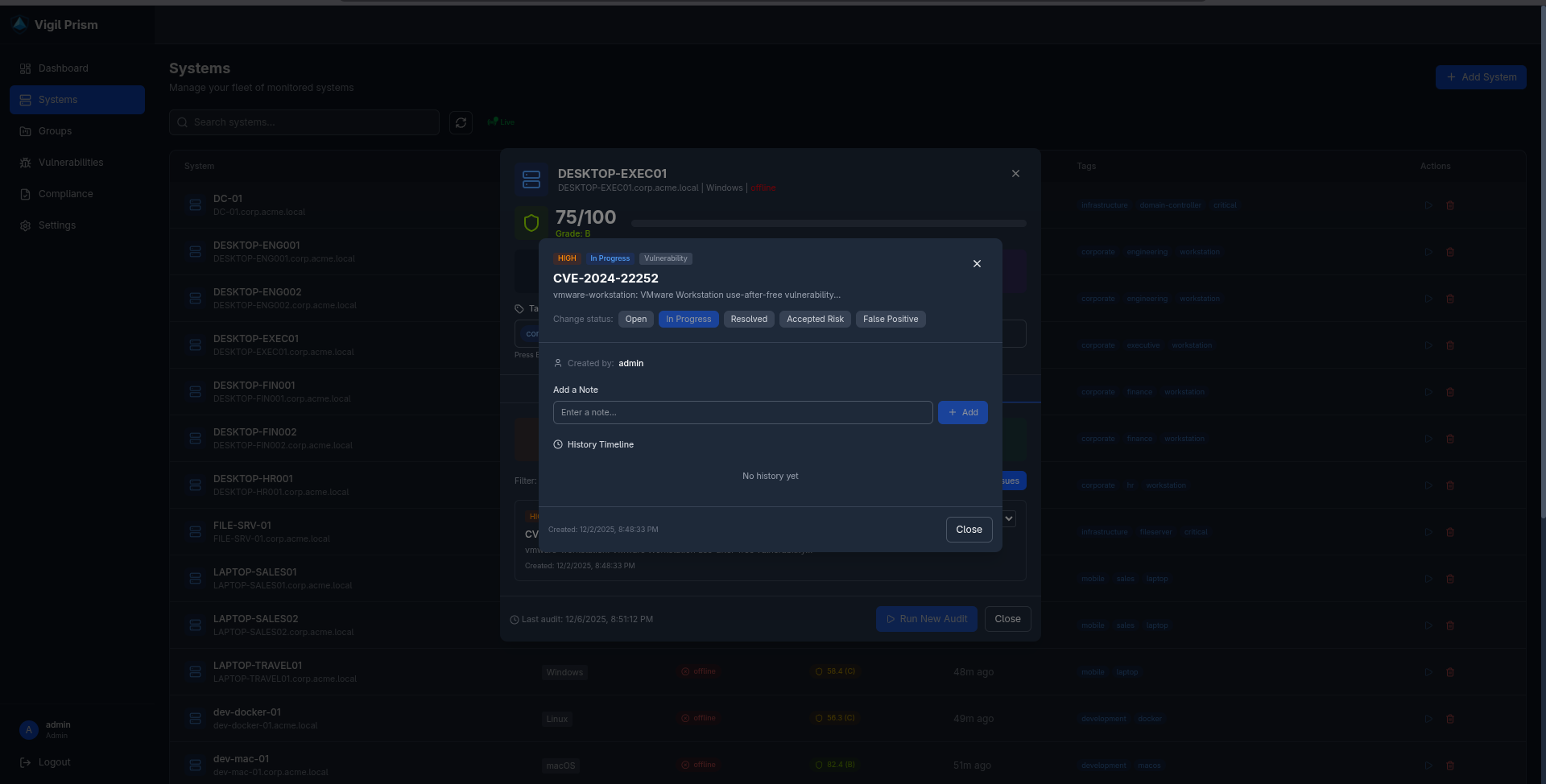Click the Enter a note input field
Viewport: 1546px width, 784px height.
pos(742,412)
